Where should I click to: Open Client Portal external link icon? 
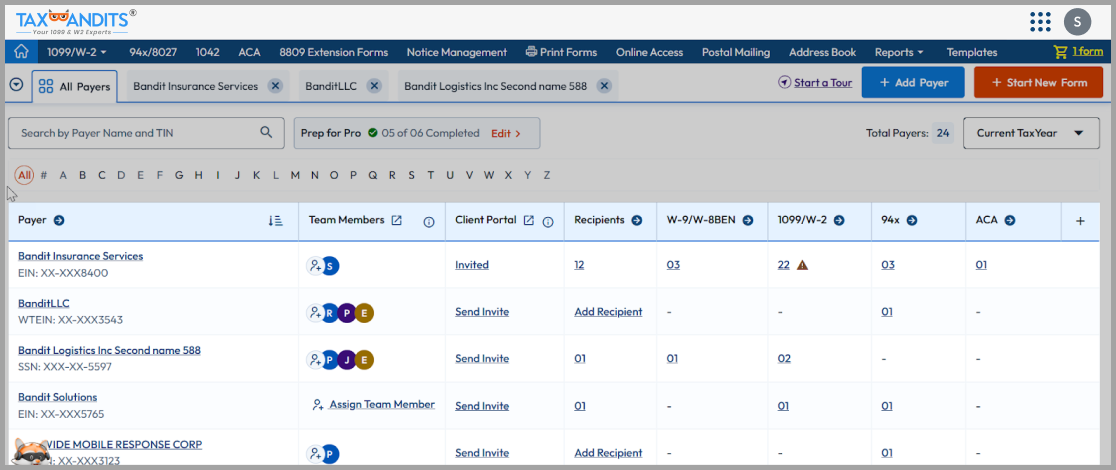(529, 220)
